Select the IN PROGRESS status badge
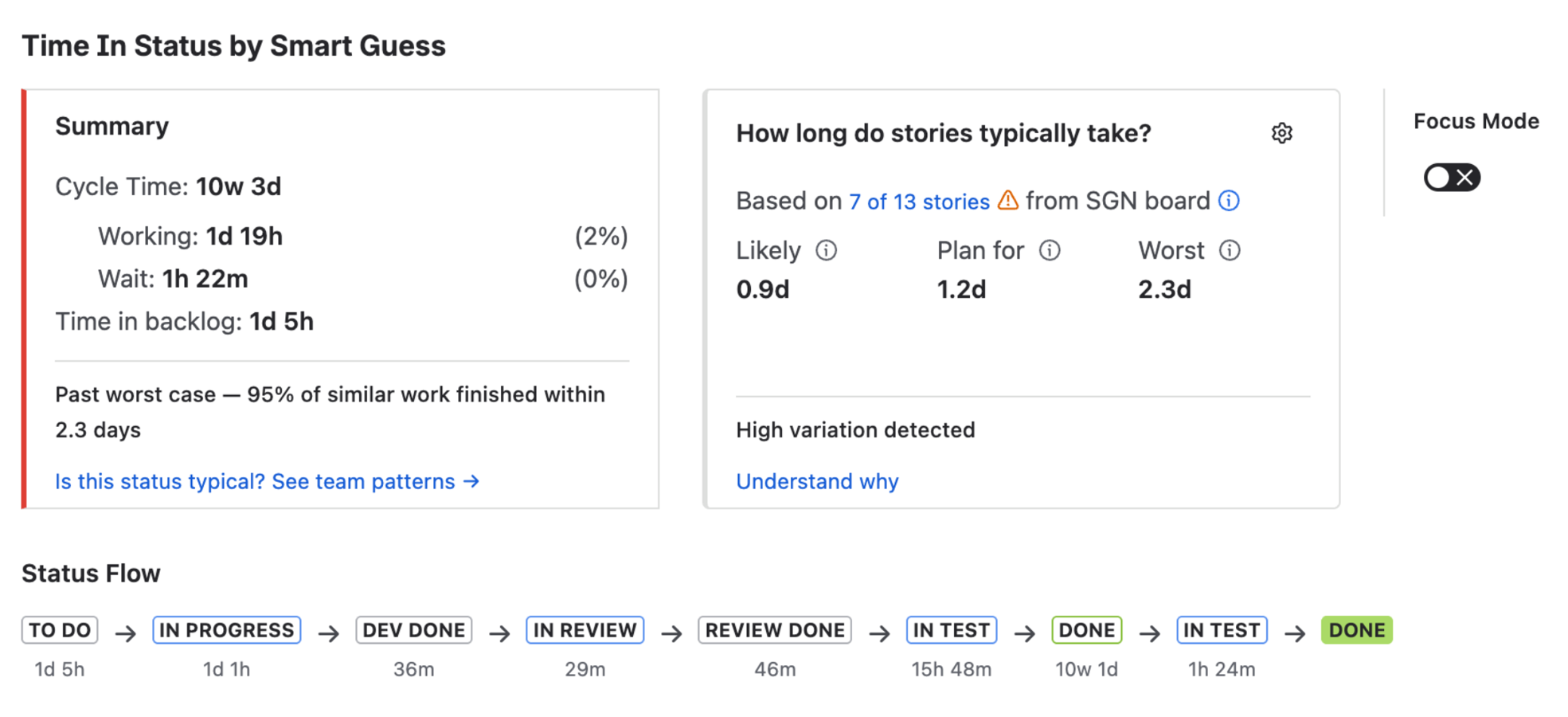 (x=227, y=630)
